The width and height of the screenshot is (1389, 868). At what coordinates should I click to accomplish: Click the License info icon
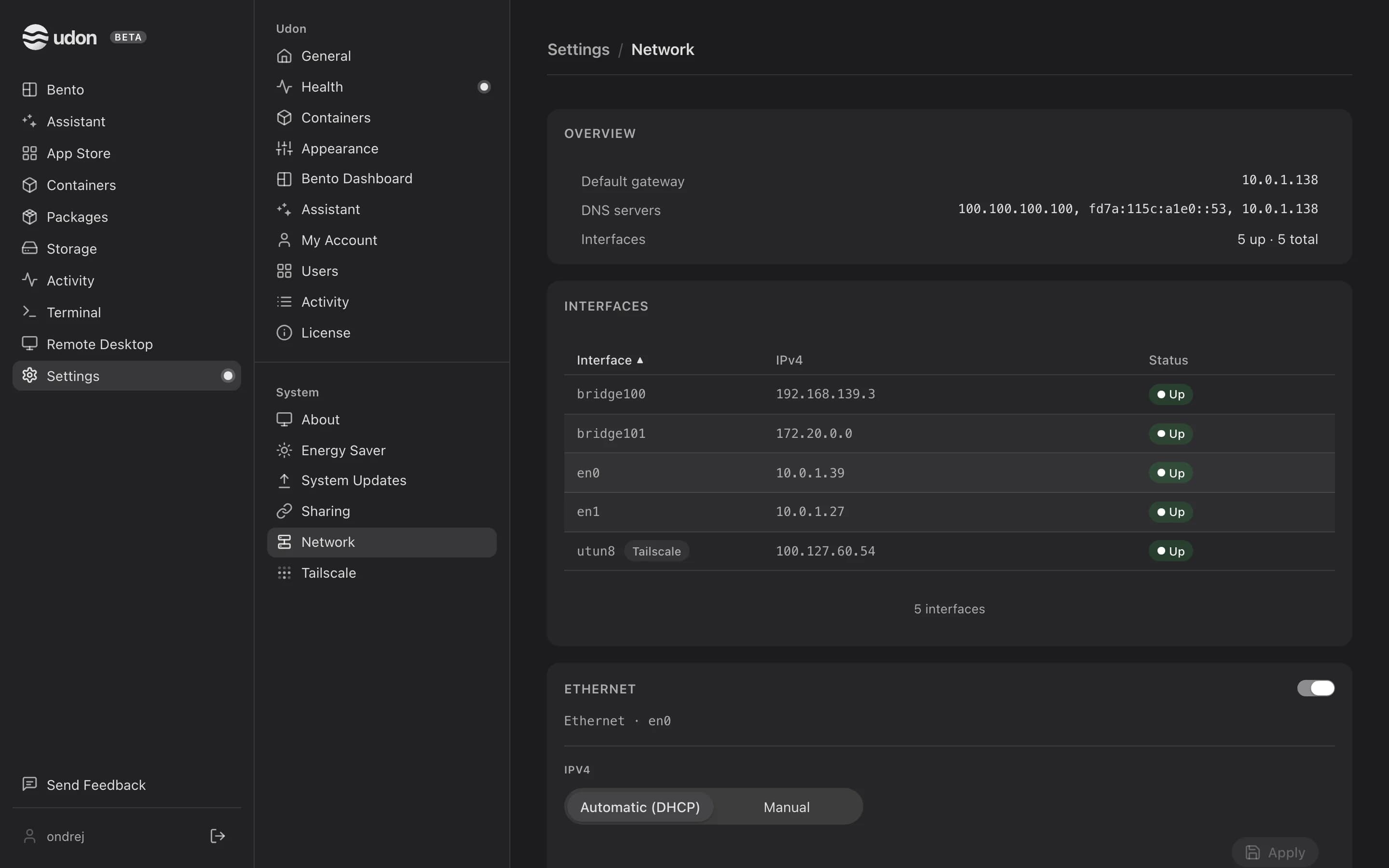point(284,332)
